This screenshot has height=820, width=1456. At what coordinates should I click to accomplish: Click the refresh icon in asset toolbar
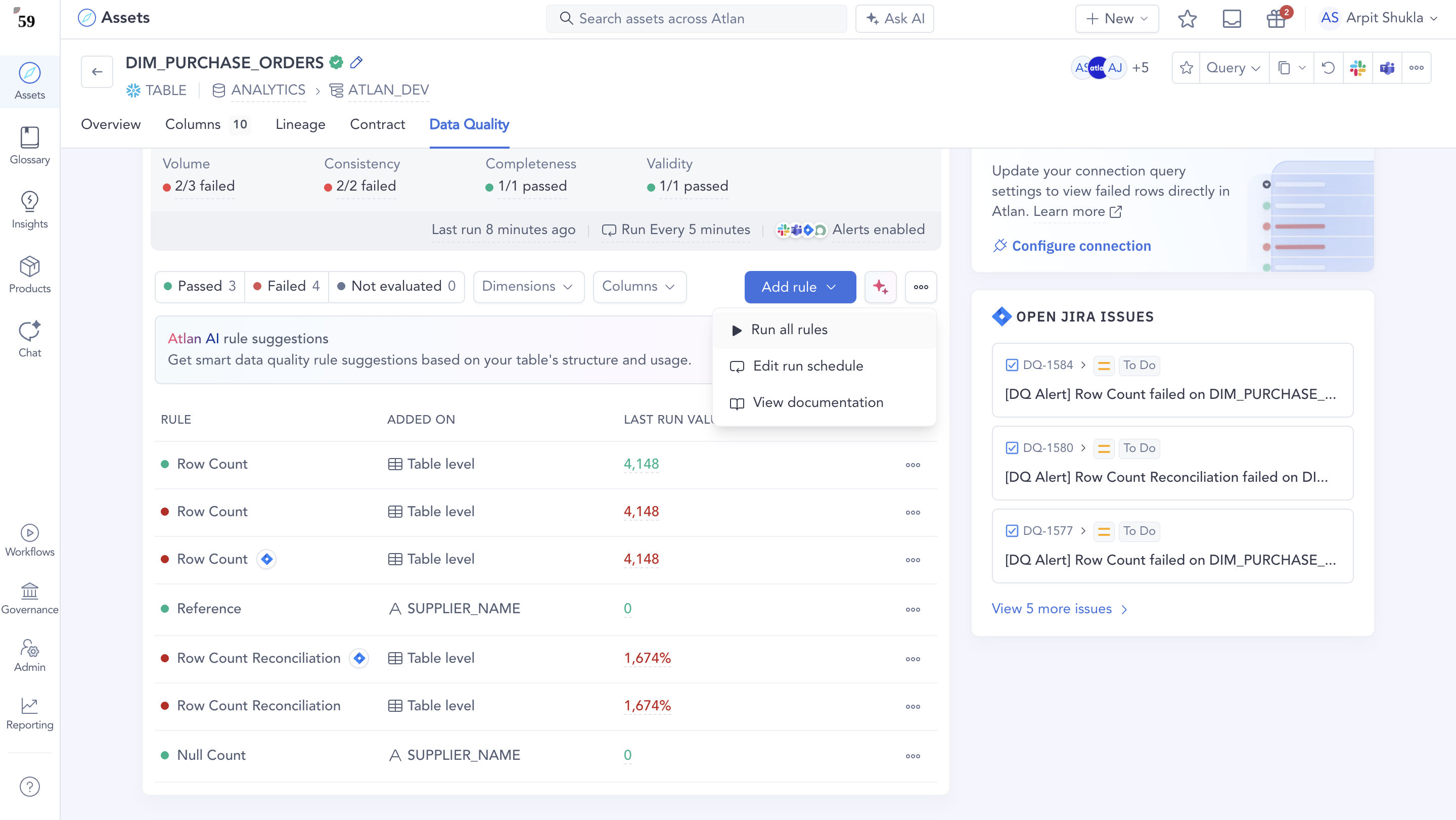(x=1328, y=68)
